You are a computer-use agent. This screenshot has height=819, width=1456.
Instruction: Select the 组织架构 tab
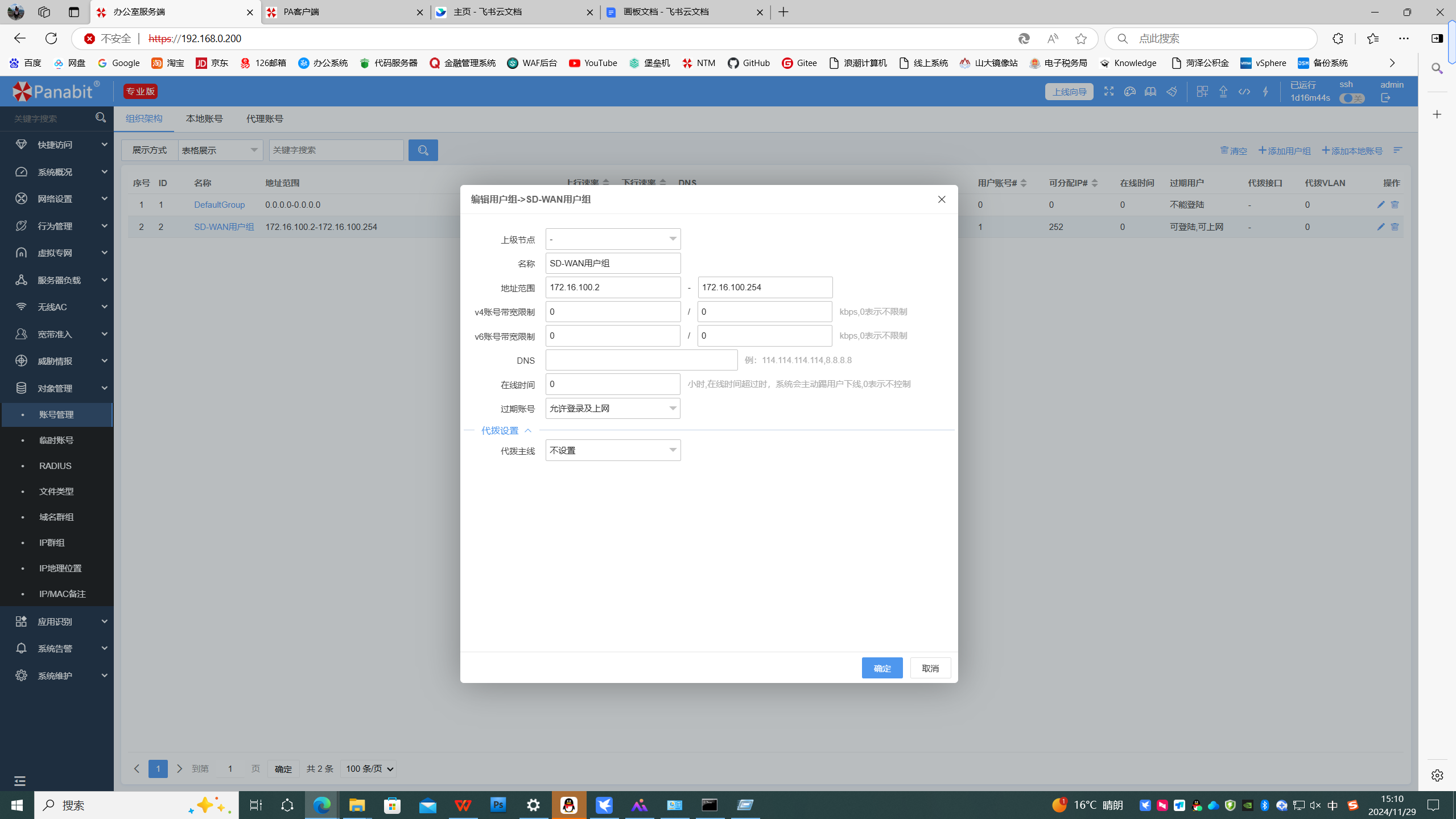click(x=144, y=118)
